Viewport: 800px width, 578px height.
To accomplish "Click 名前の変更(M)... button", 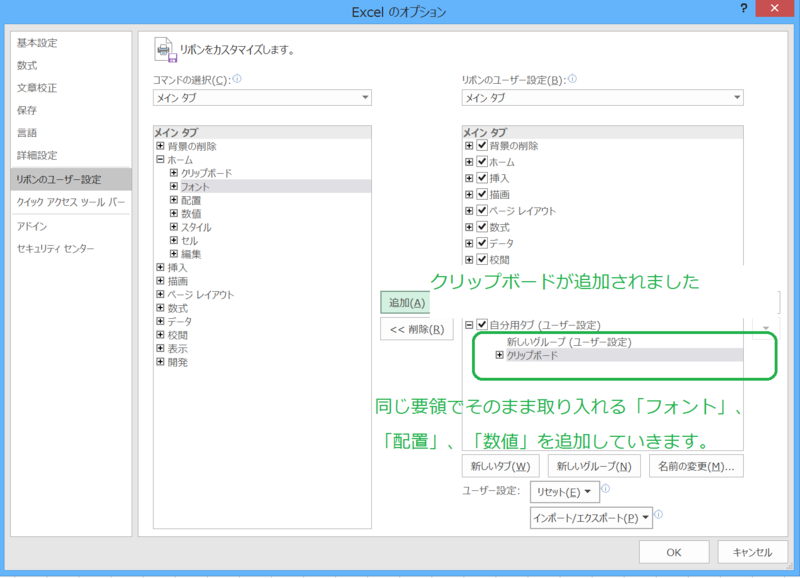I will click(x=696, y=466).
